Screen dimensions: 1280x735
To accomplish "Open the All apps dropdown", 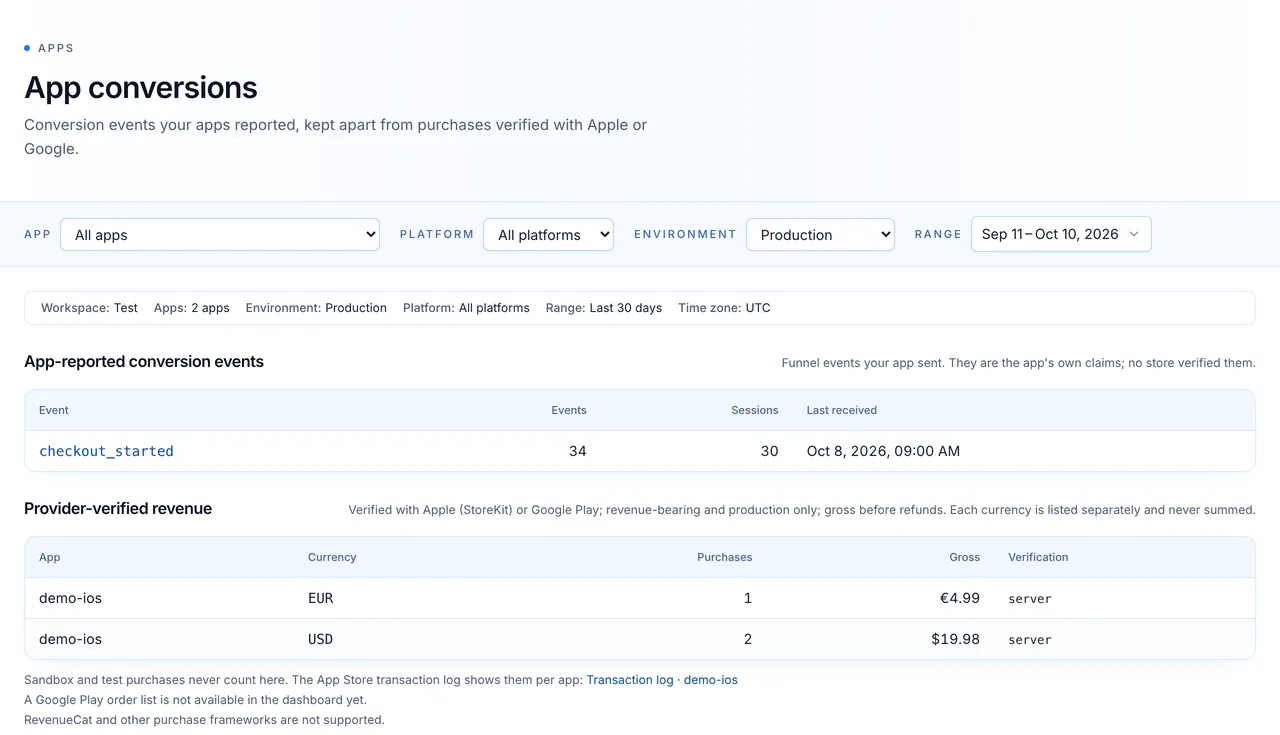I will pyautogui.click(x=220, y=235).
